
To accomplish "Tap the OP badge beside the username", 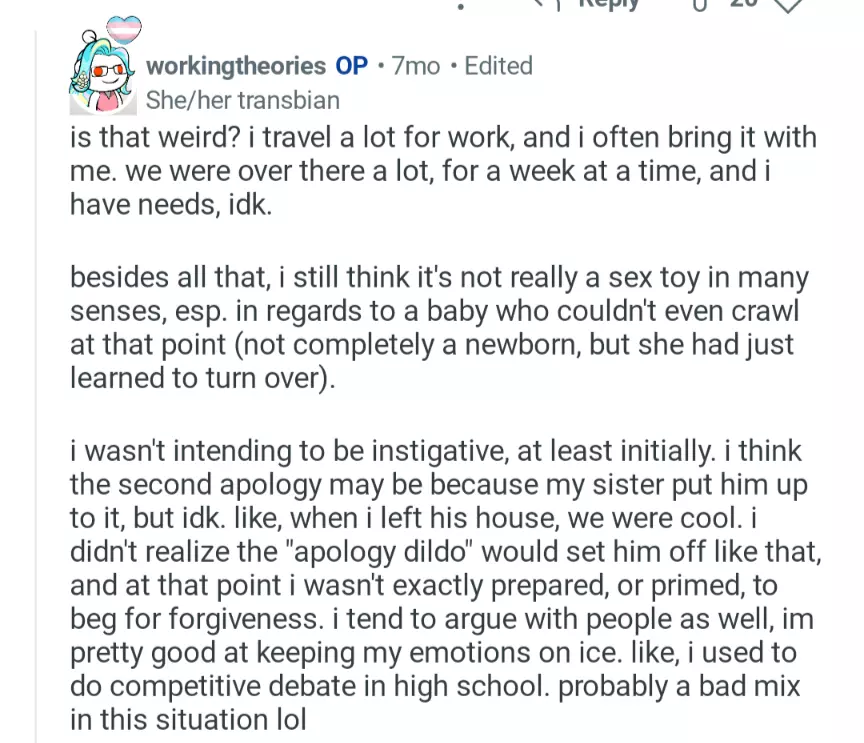I will [x=352, y=66].
